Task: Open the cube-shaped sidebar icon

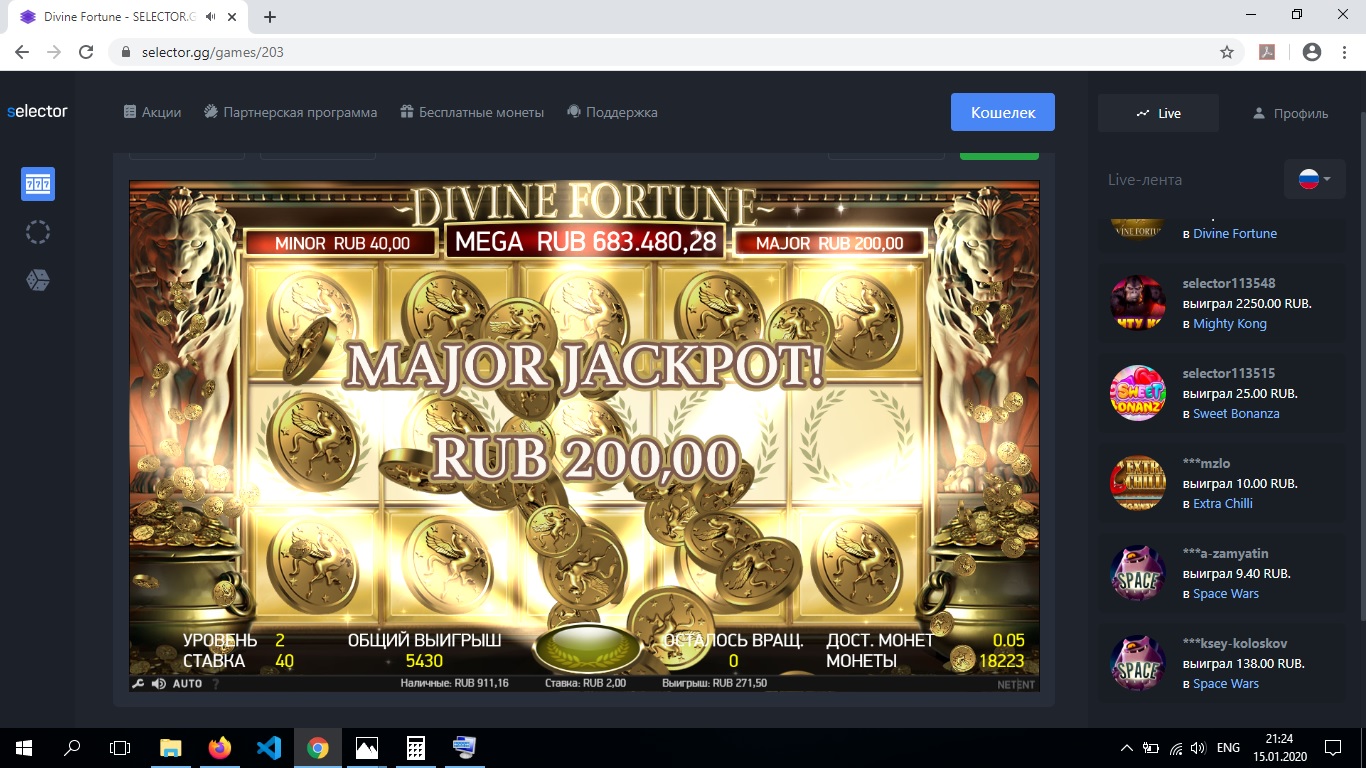Action: tap(38, 280)
